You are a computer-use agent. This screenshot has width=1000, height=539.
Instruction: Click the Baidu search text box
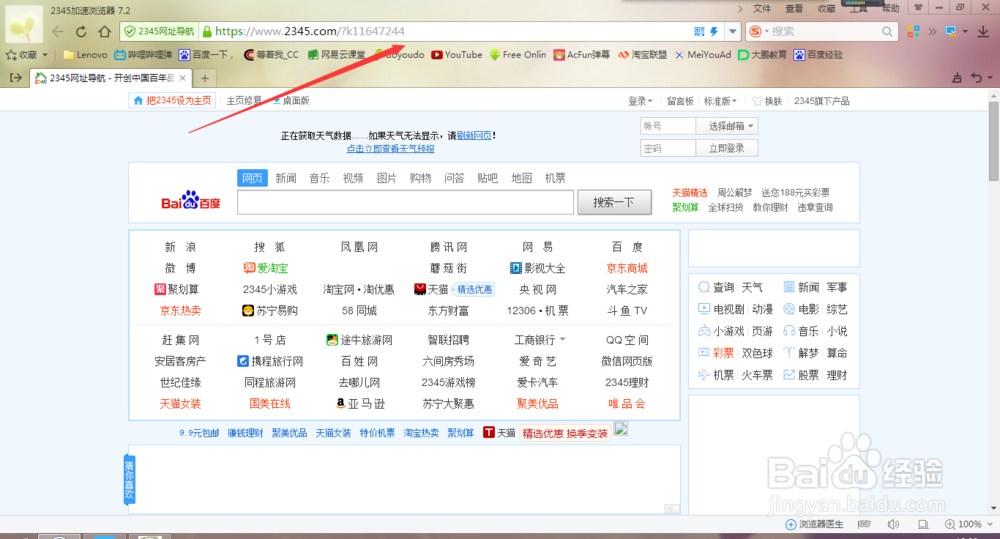coord(406,202)
